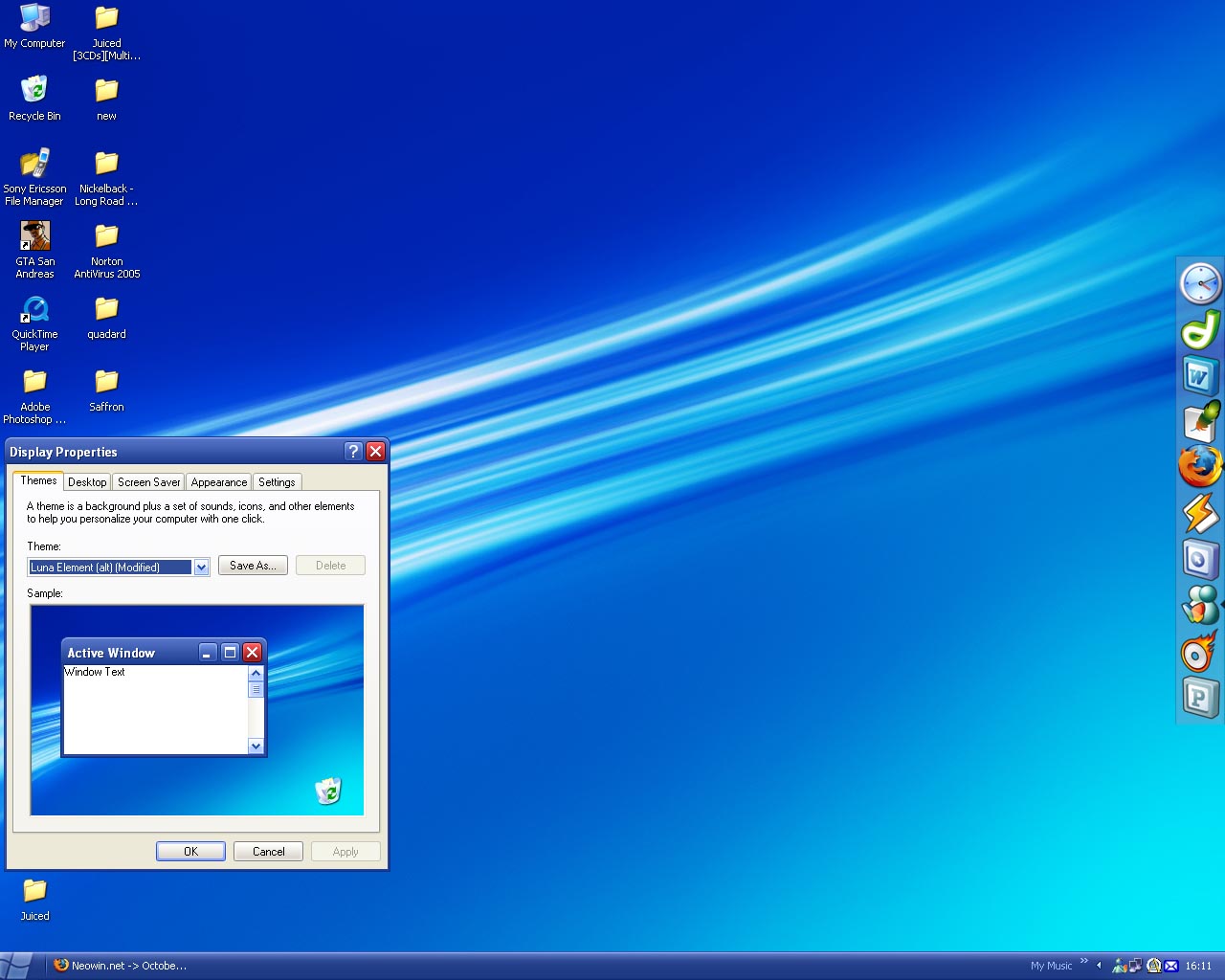Image resolution: width=1225 pixels, height=980 pixels.
Task: Collapse the tray with the left-pointing arrow
Action: pos(1099,965)
